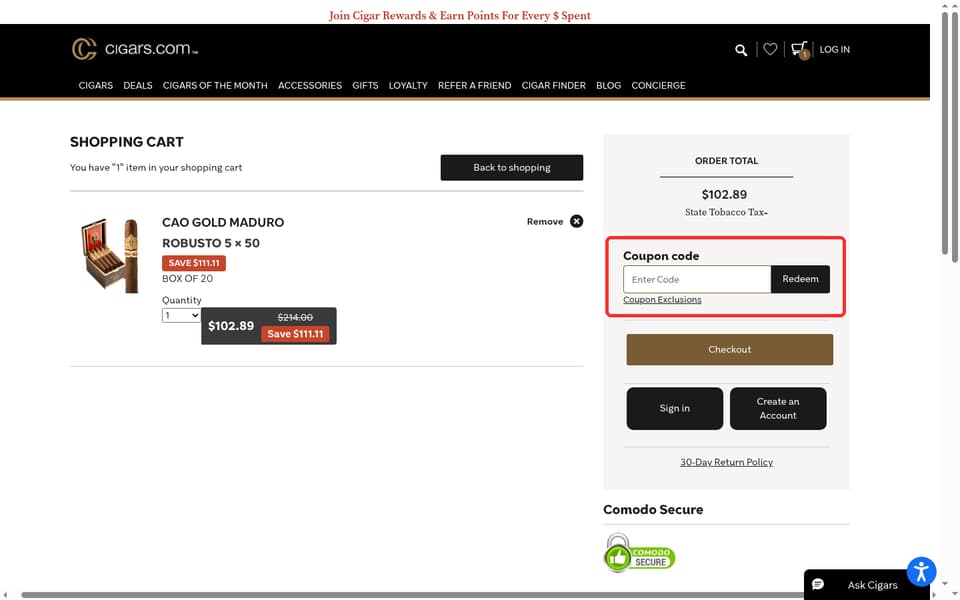Open the CIGAR FINDER page
960x600 pixels.
pyautogui.click(x=553, y=86)
